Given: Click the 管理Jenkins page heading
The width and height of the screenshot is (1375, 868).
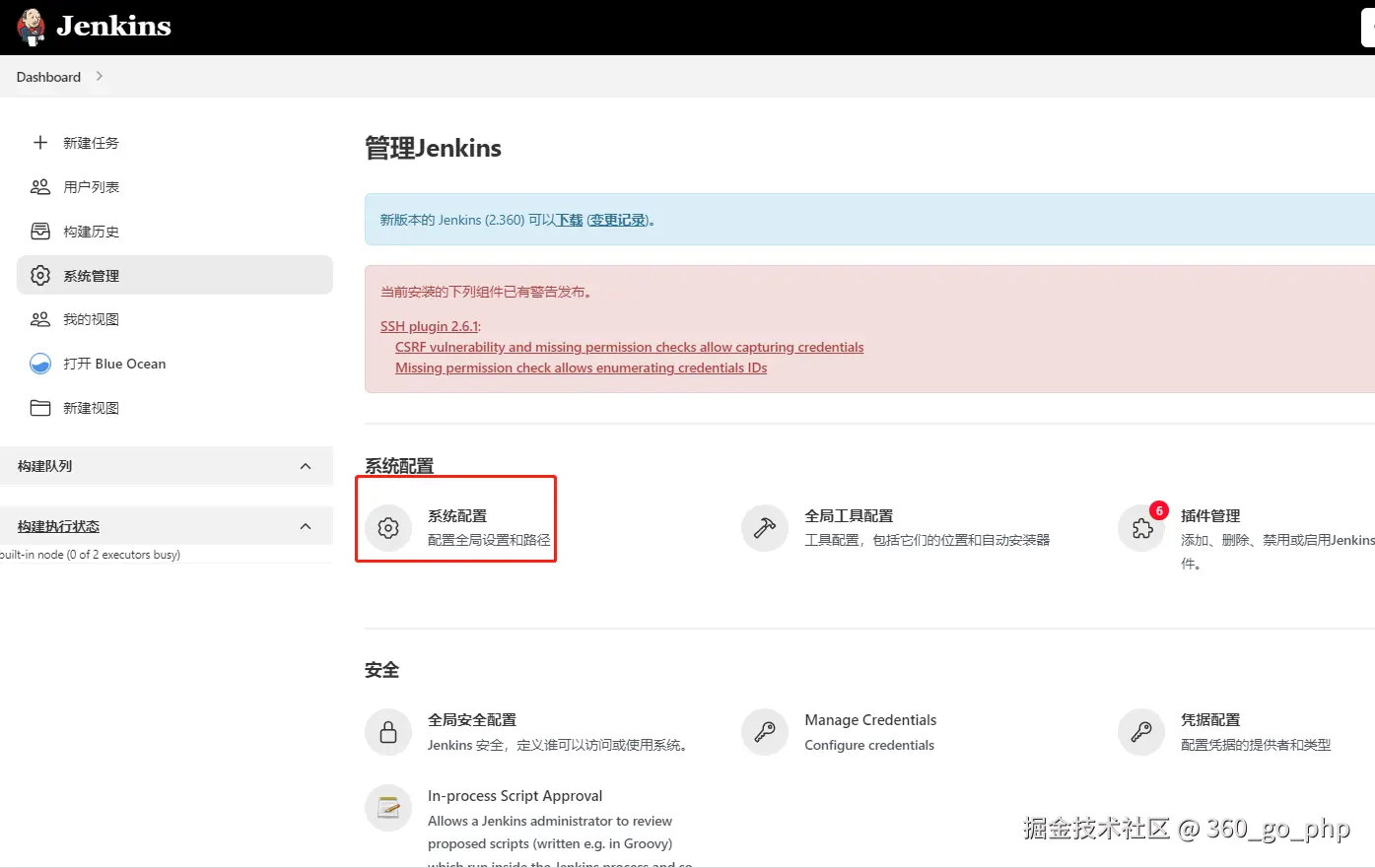Looking at the screenshot, I should tap(433, 148).
